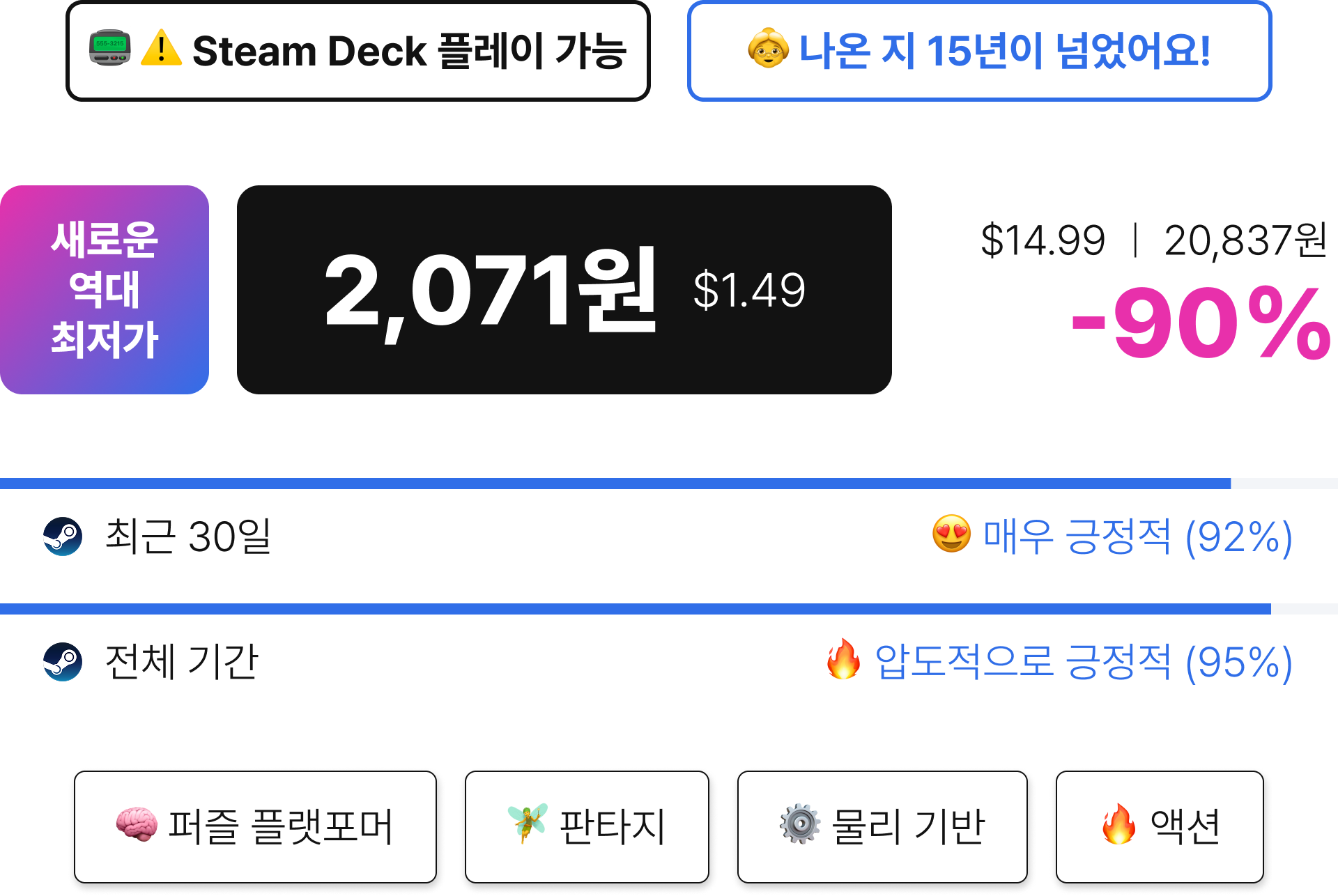Screen dimensions: 1338x896
Task: Select the 퍼즐 플랫포머 tag button
Action: tap(255, 826)
